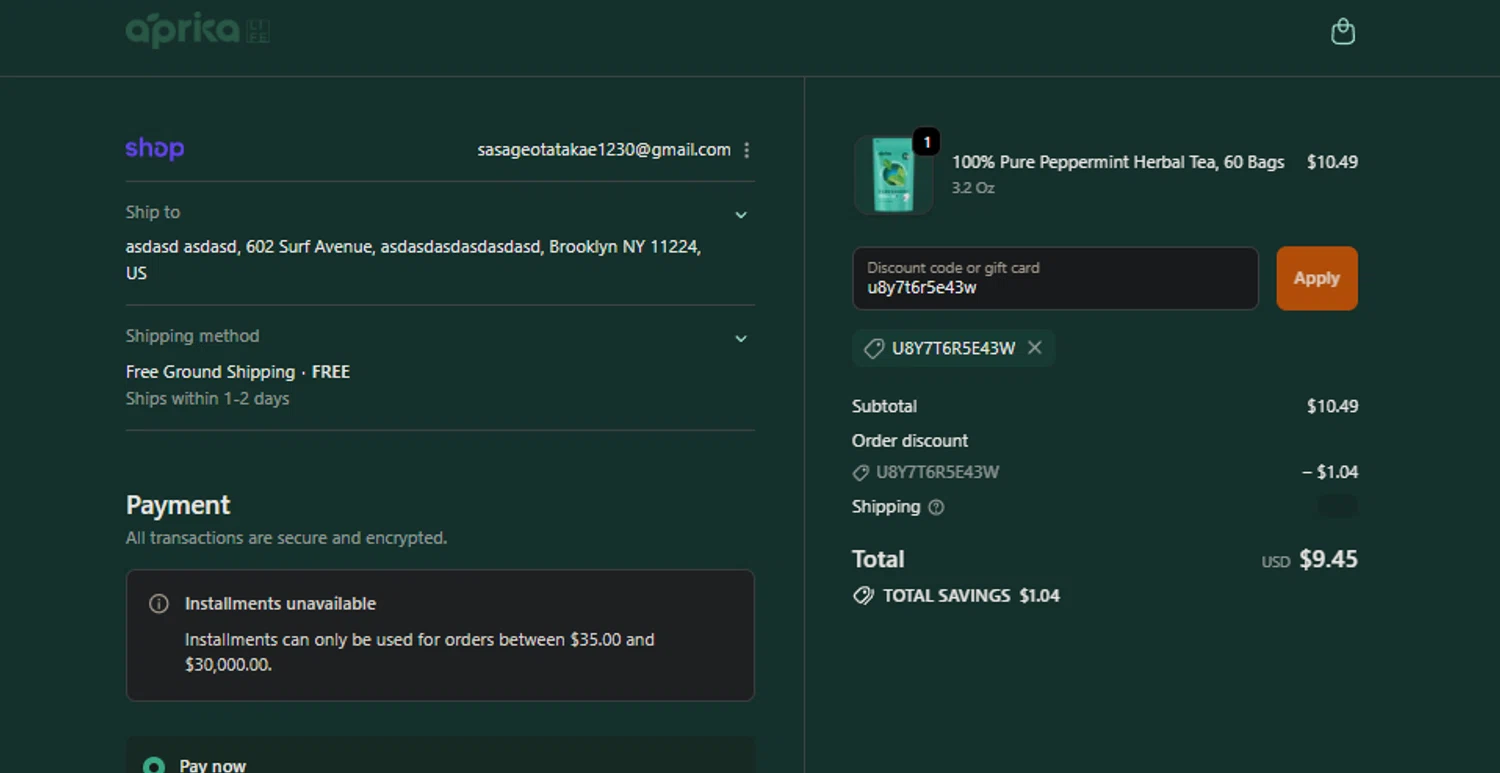The height and width of the screenshot is (773, 1500).
Task: Click the tag icon beside Order discount code
Action: click(860, 472)
